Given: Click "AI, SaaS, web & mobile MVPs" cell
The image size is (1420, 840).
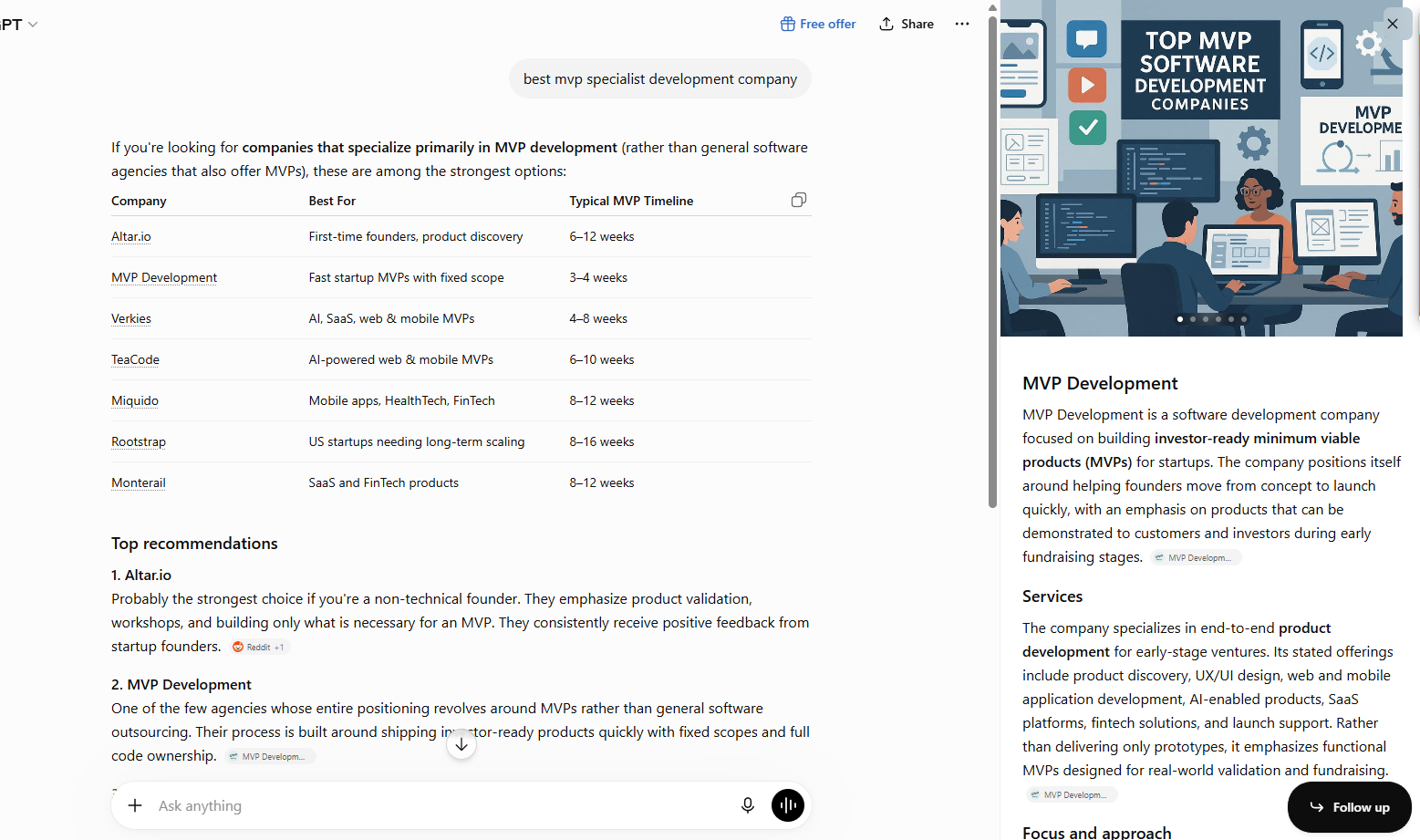Looking at the screenshot, I should click(x=391, y=318).
